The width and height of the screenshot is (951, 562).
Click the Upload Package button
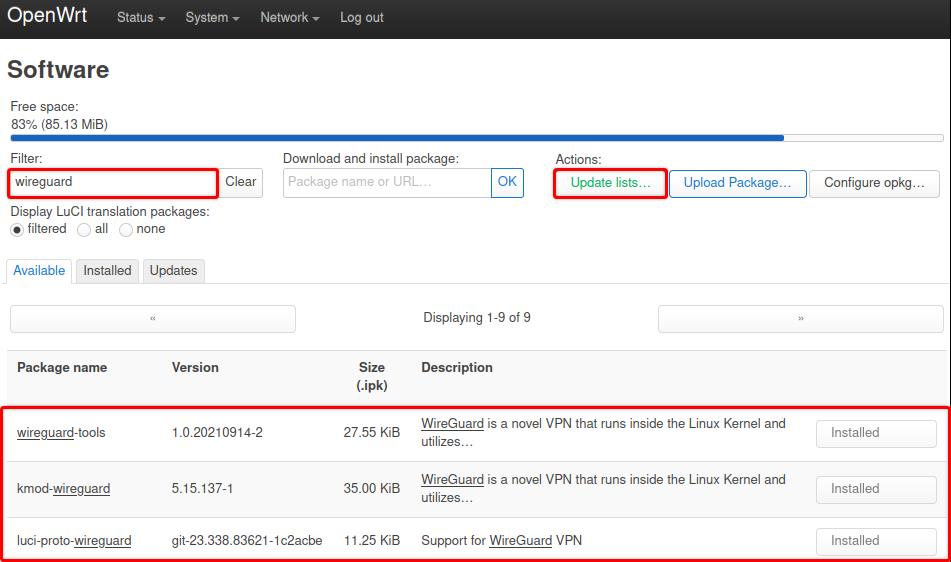pyautogui.click(x=738, y=184)
